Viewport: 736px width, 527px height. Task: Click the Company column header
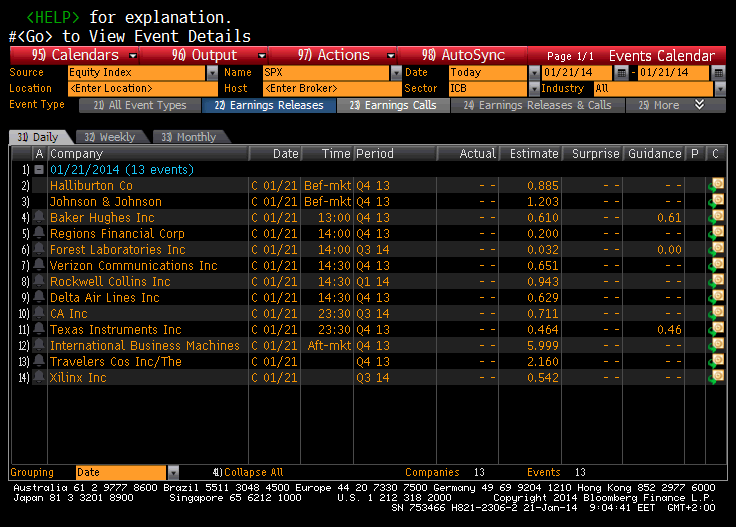[x=148, y=153]
